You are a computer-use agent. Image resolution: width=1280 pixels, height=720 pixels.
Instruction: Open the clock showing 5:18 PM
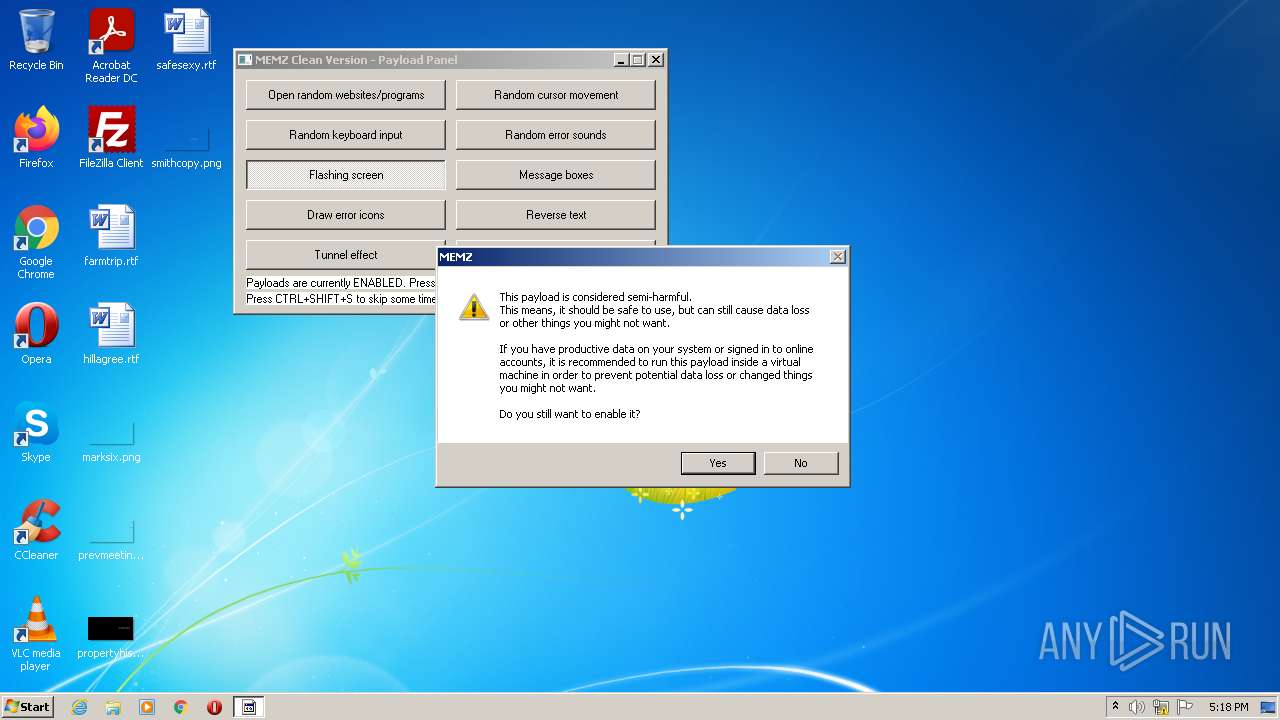click(1228, 707)
